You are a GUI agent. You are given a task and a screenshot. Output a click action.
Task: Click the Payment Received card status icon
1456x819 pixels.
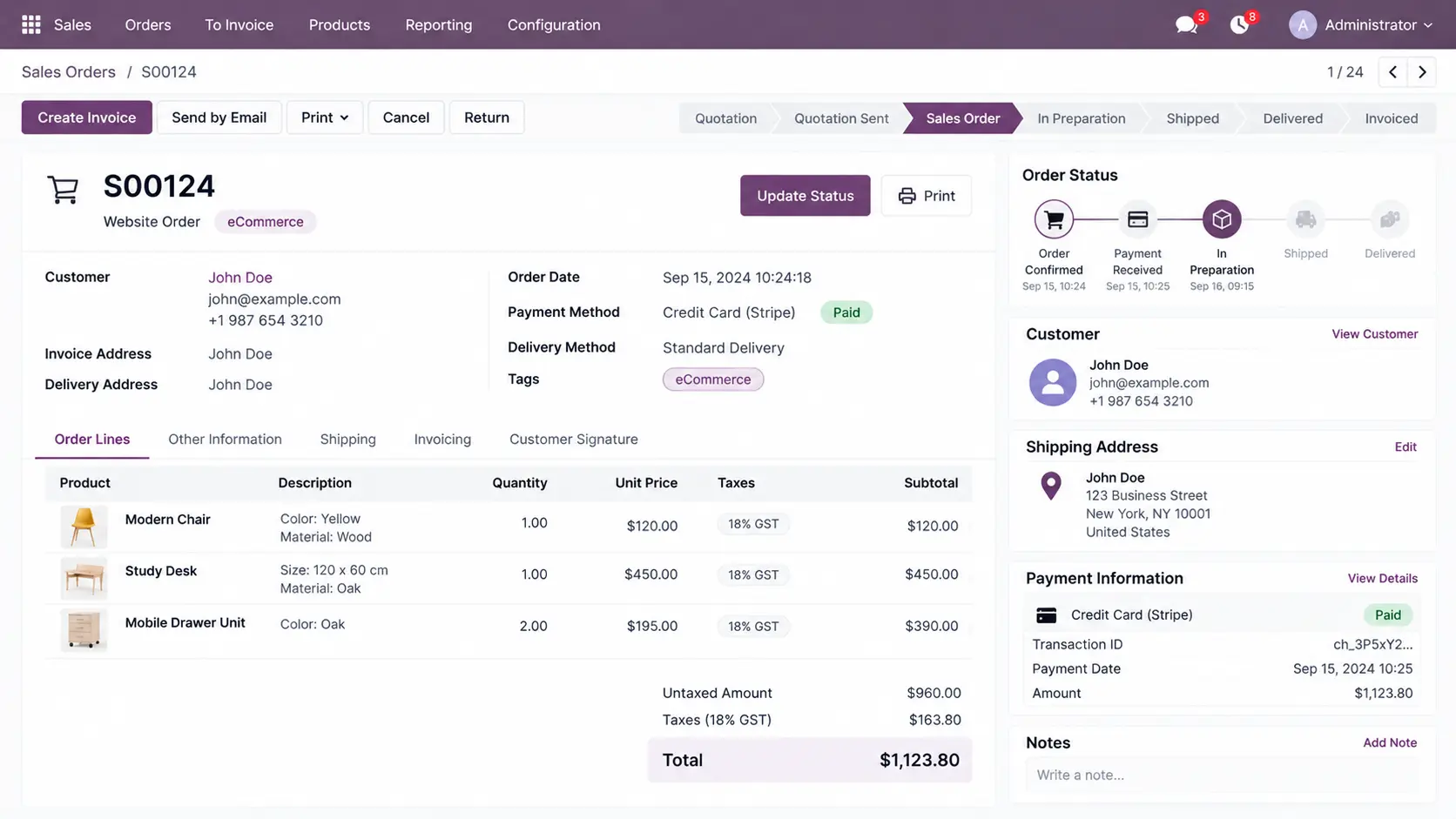pos(1137,219)
